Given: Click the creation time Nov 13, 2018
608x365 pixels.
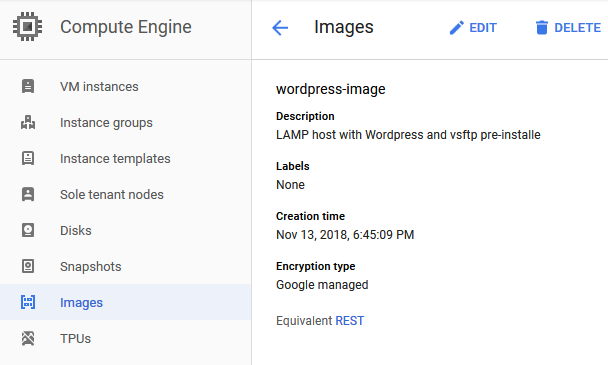Looking at the screenshot, I should click(345, 235).
